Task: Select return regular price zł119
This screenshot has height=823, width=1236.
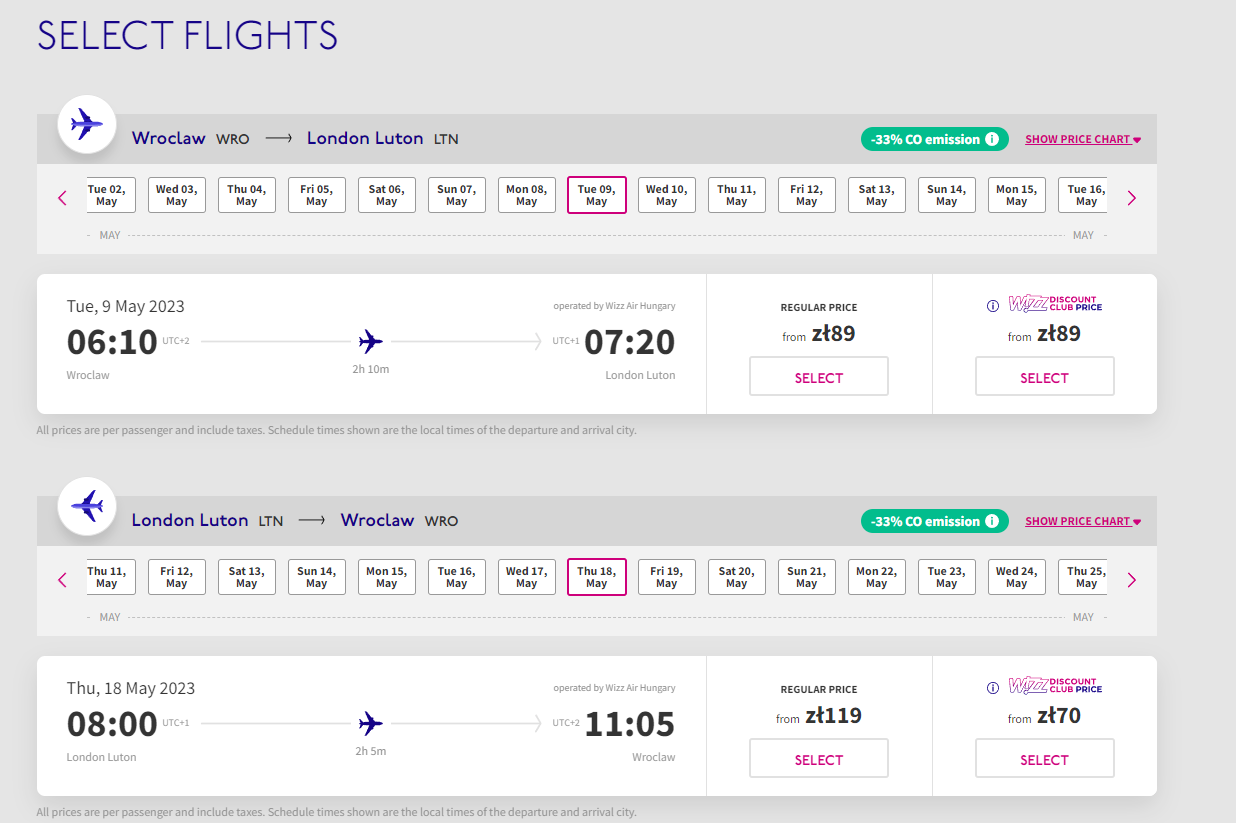Action: pyautogui.click(x=819, y=759)
